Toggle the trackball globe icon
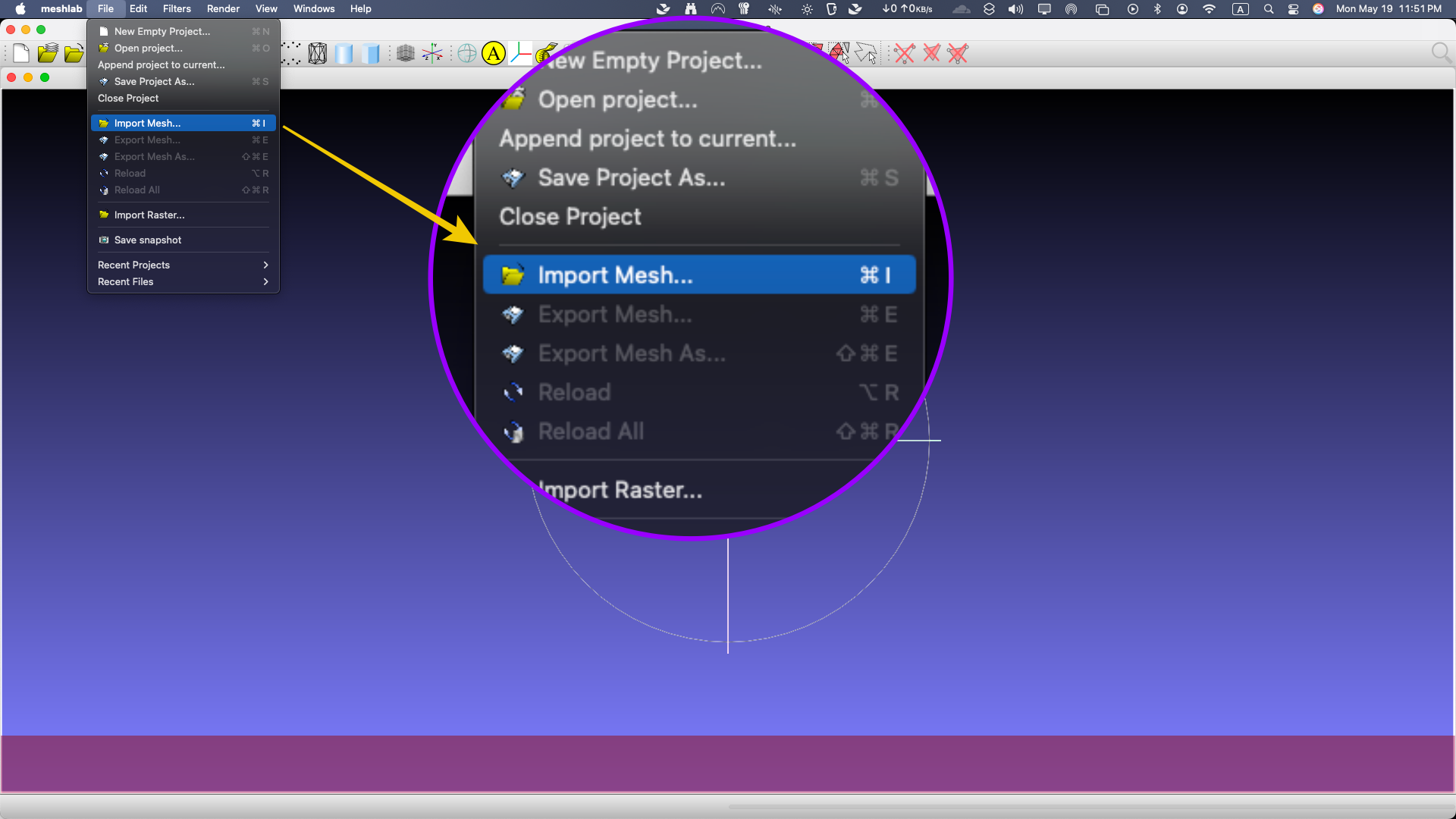The width and height of the screenshot is (1456, 819). coord(467,53)
